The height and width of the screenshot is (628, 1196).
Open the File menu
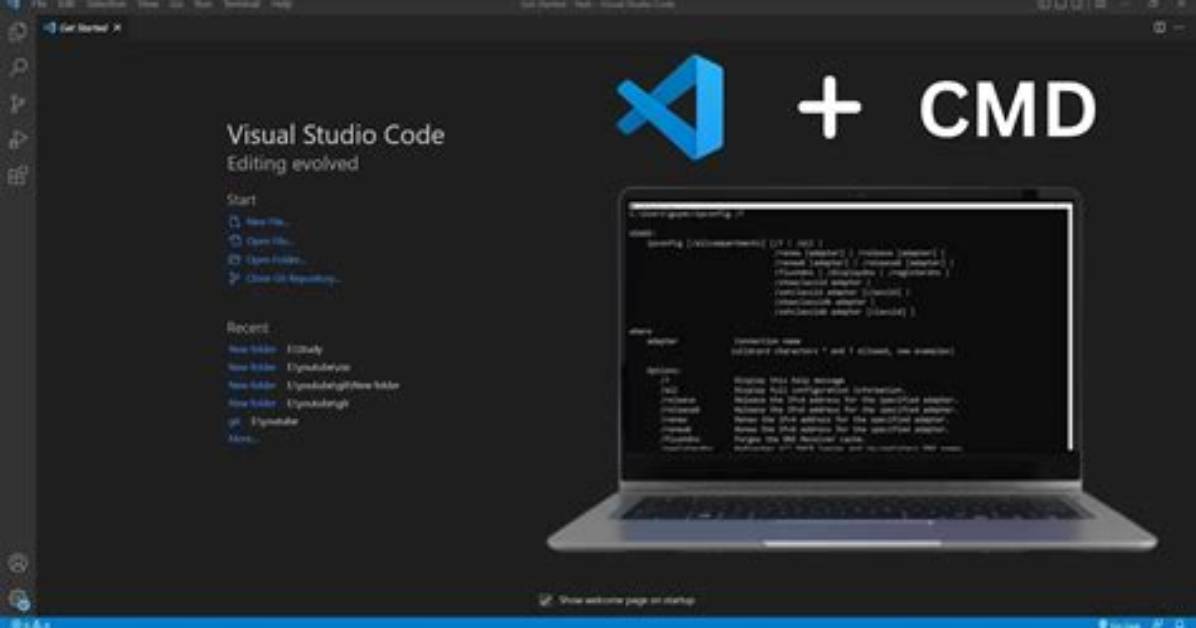[39, 5]
